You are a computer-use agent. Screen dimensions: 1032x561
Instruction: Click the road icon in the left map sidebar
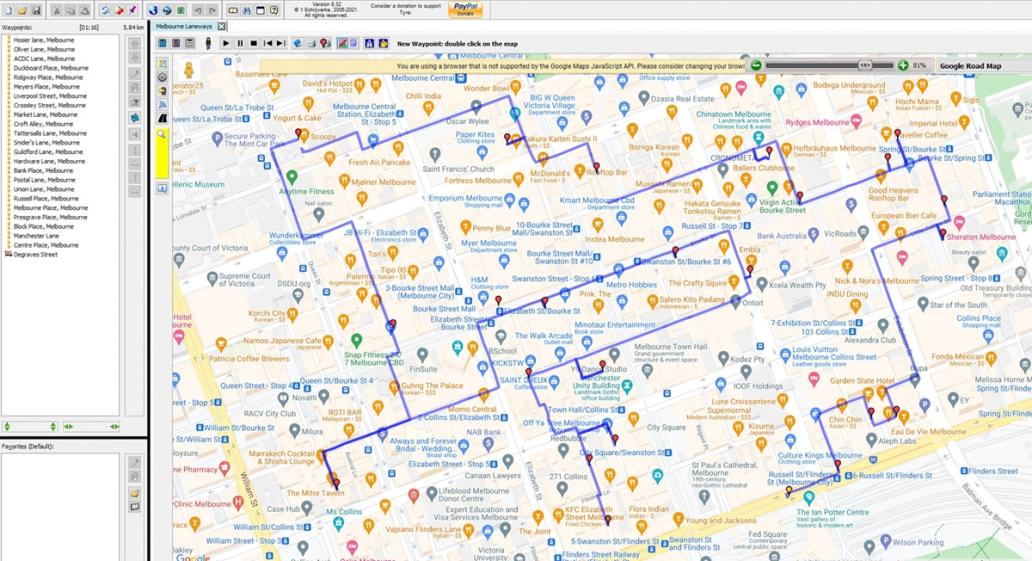click(x=162, y=119)
